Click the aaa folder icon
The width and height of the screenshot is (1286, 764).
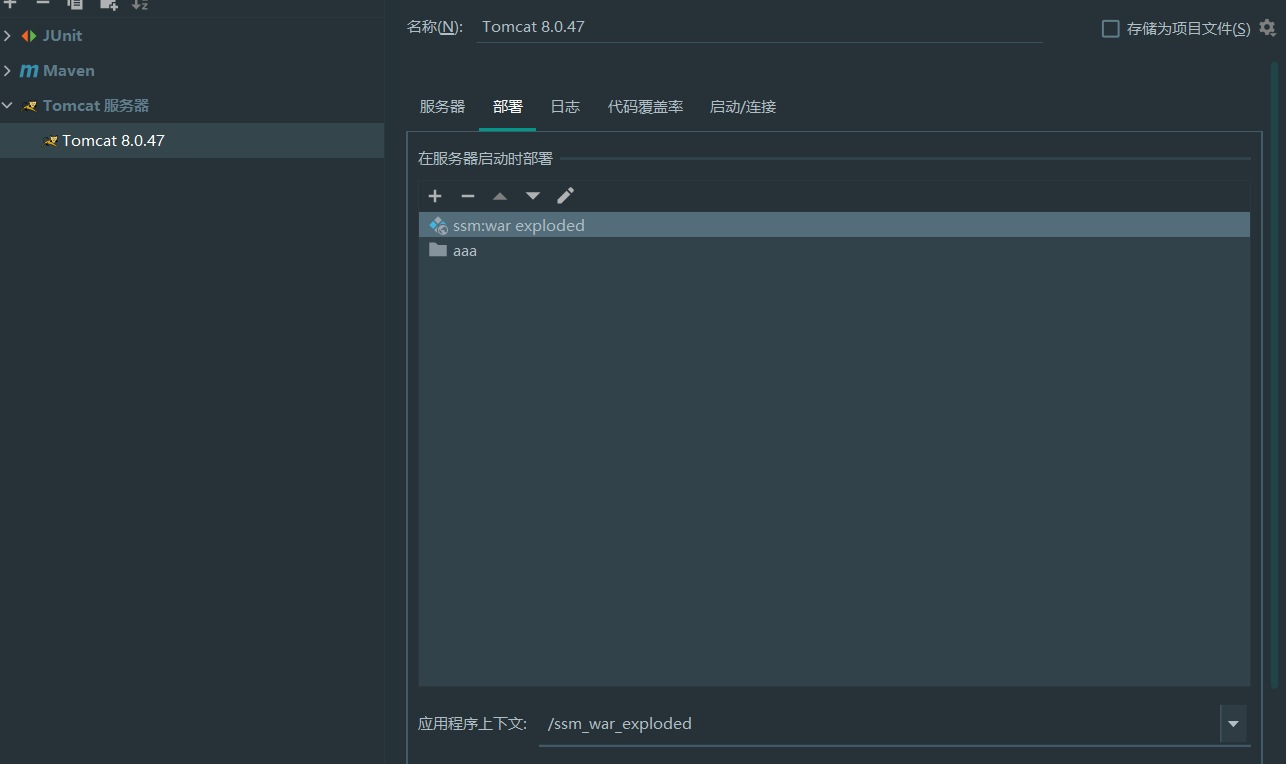[438, 250]
